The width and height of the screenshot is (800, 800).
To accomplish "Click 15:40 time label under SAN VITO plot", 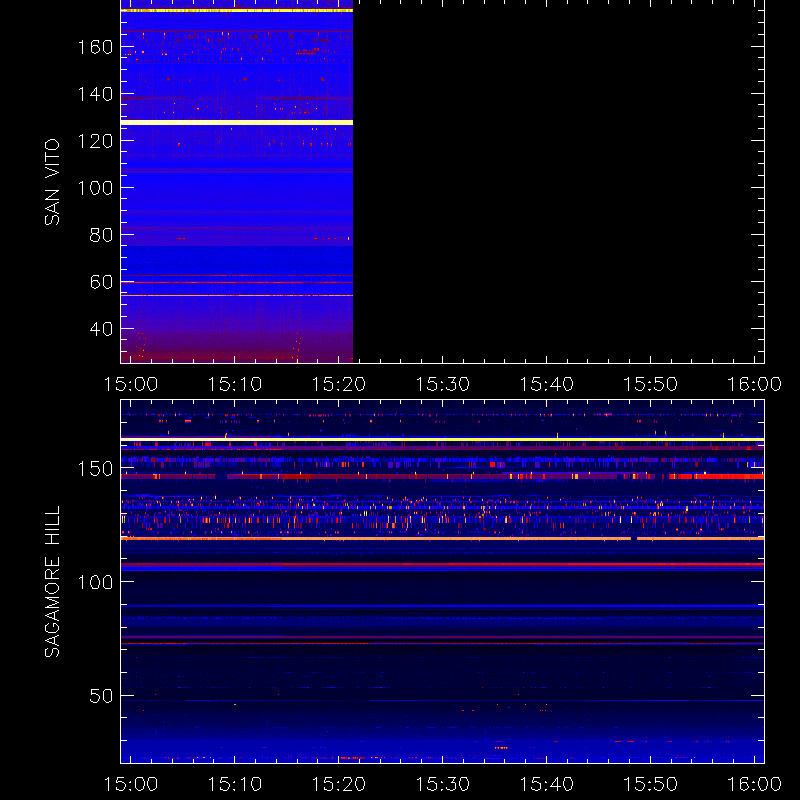I will point(546,384).
